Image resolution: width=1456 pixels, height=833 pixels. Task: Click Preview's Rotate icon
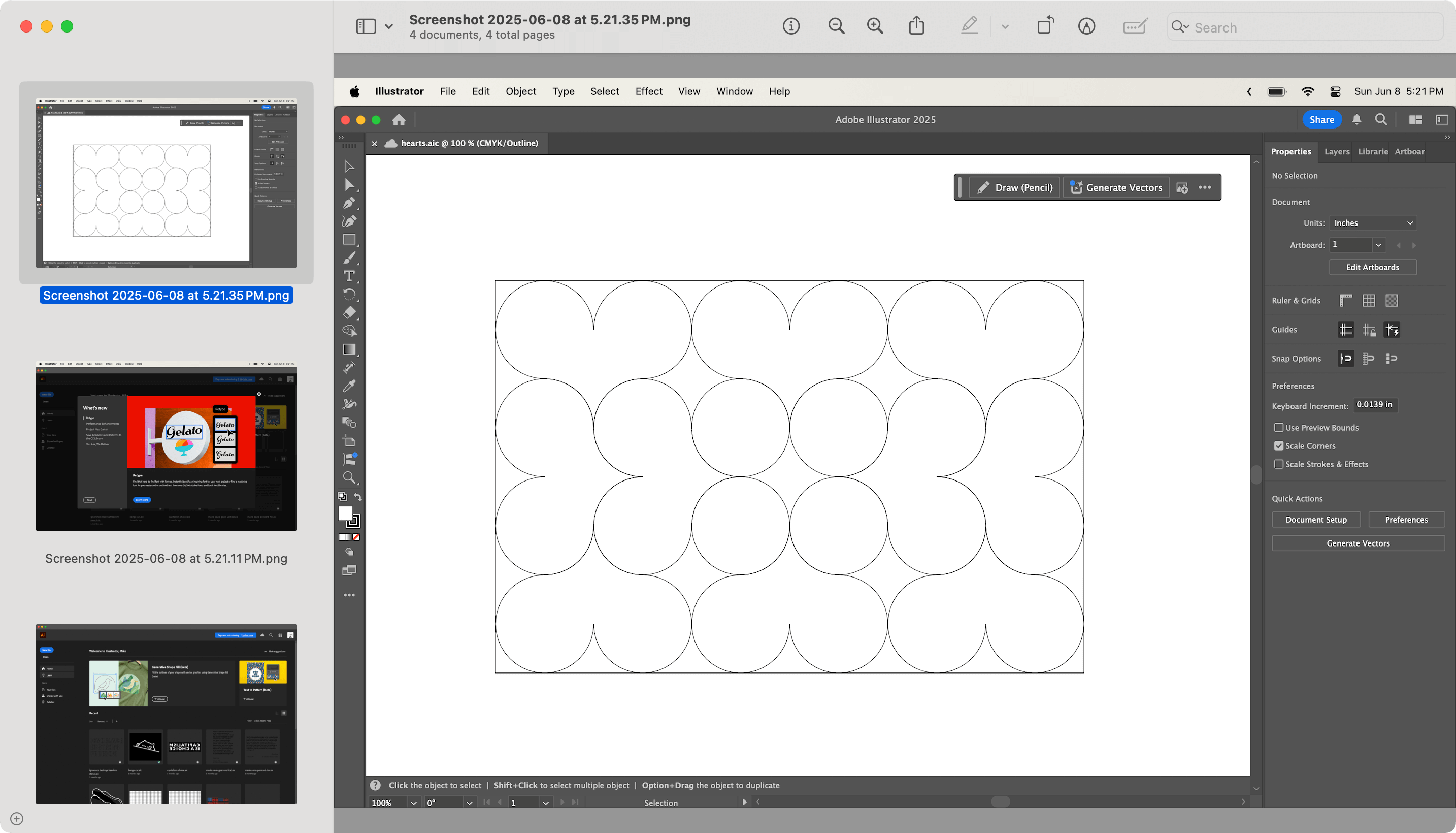1045,26
